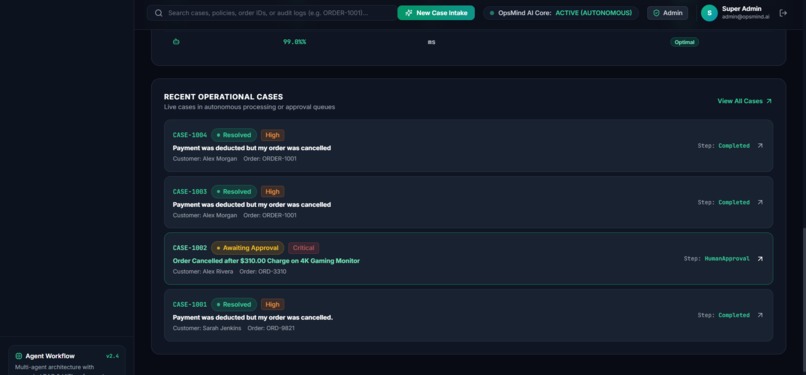Click the CASE-1001 payment deducted title

(253, 317)
